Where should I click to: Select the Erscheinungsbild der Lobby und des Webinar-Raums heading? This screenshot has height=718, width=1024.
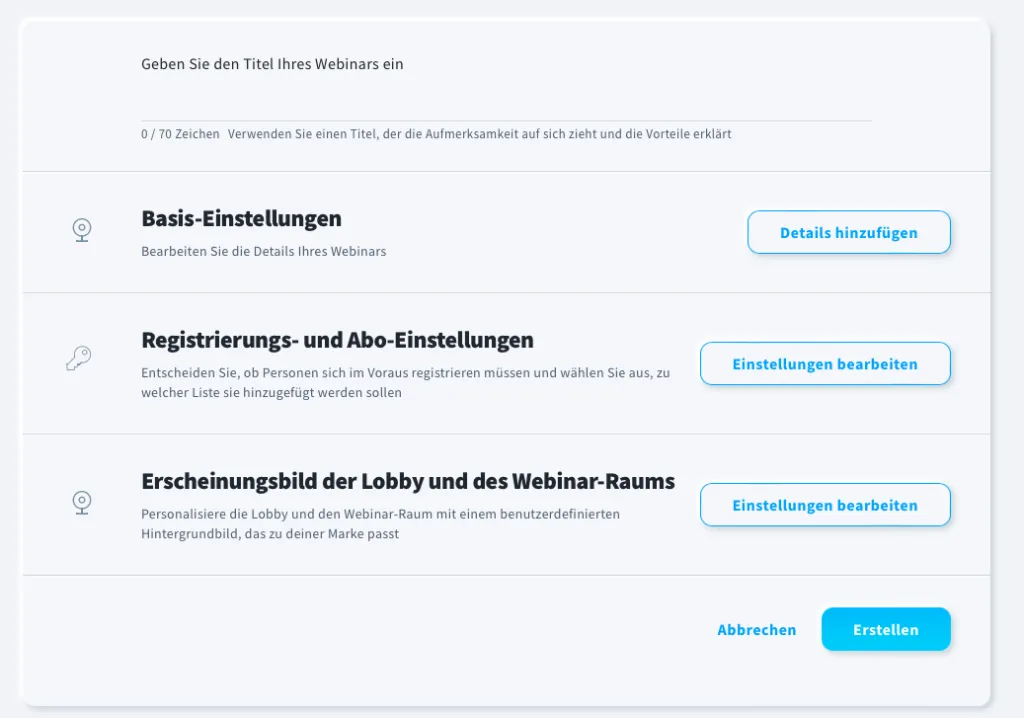(x=408, y=481)
